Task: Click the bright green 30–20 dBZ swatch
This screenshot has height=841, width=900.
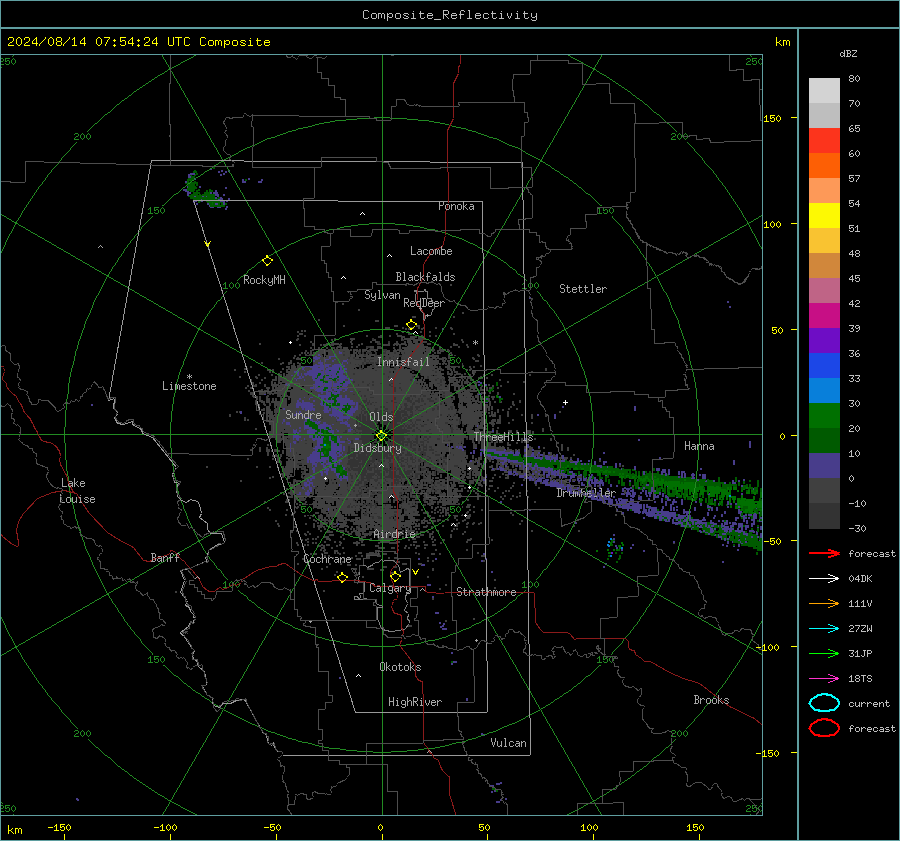Action: (x=824, y=416)
